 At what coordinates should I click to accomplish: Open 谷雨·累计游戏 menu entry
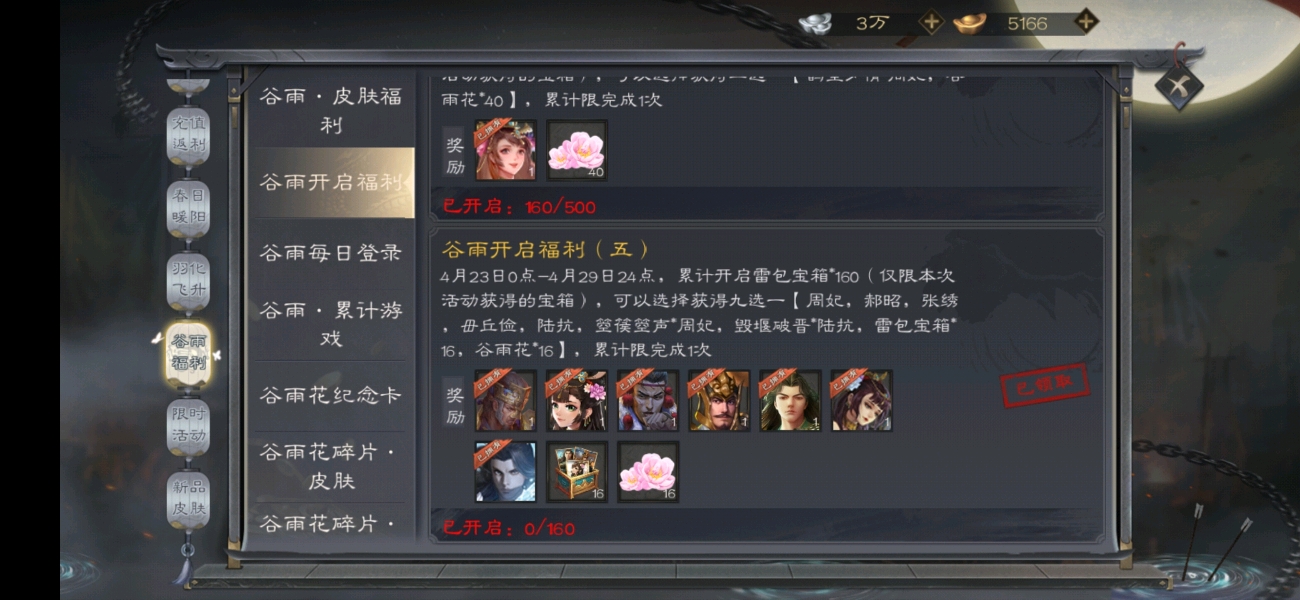(330, 324)
